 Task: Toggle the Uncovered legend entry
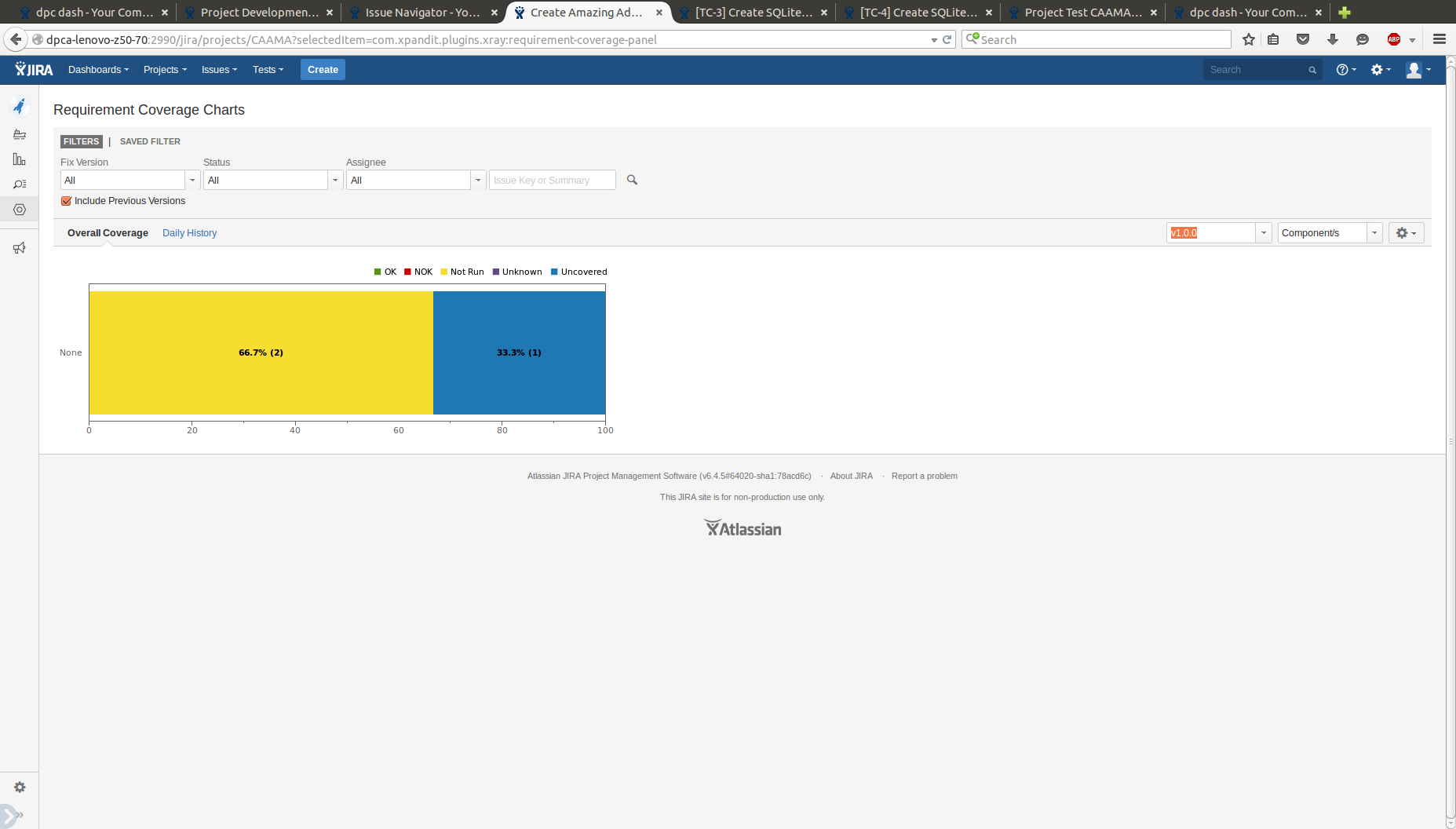click(x=578, y=272)
